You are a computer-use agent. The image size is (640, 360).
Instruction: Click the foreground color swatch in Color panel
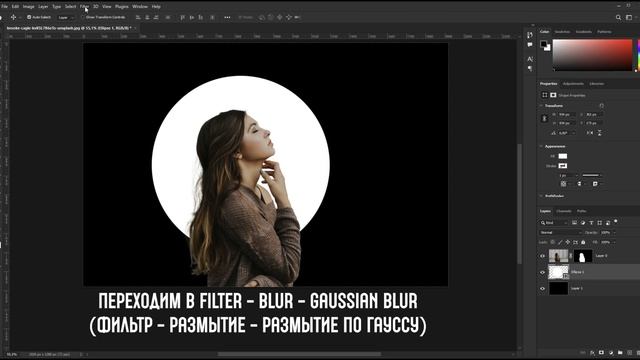click(543, 44)
